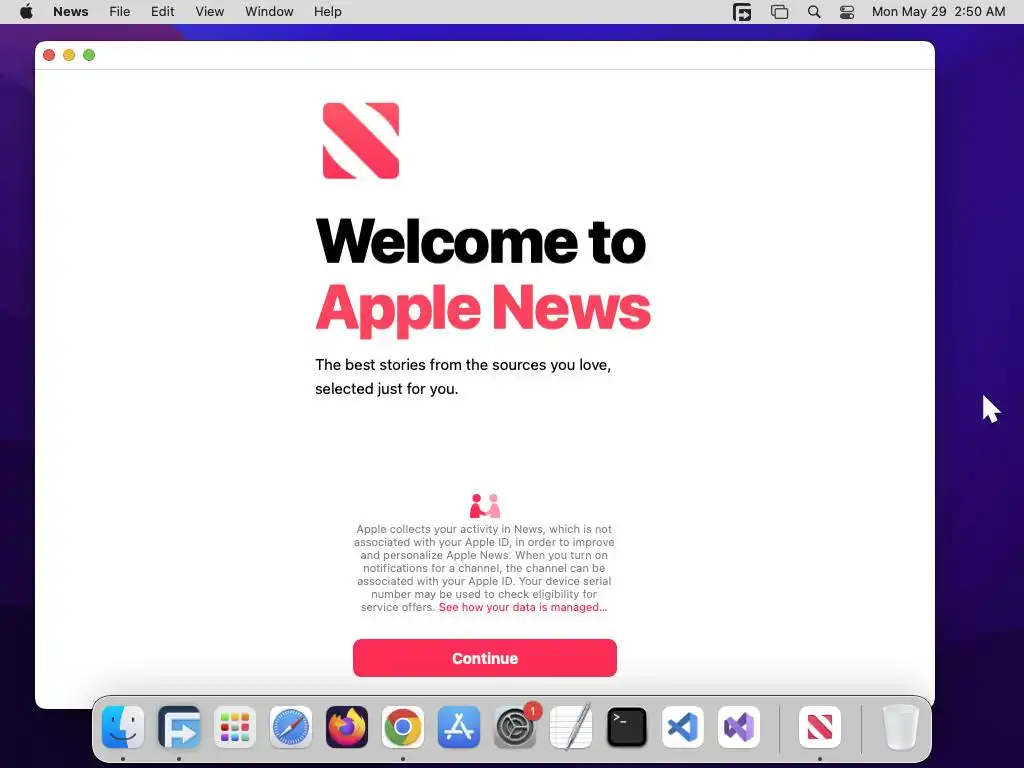Open the View menu
Viewport: 1024px width, 768px height.
coord(210,12)
